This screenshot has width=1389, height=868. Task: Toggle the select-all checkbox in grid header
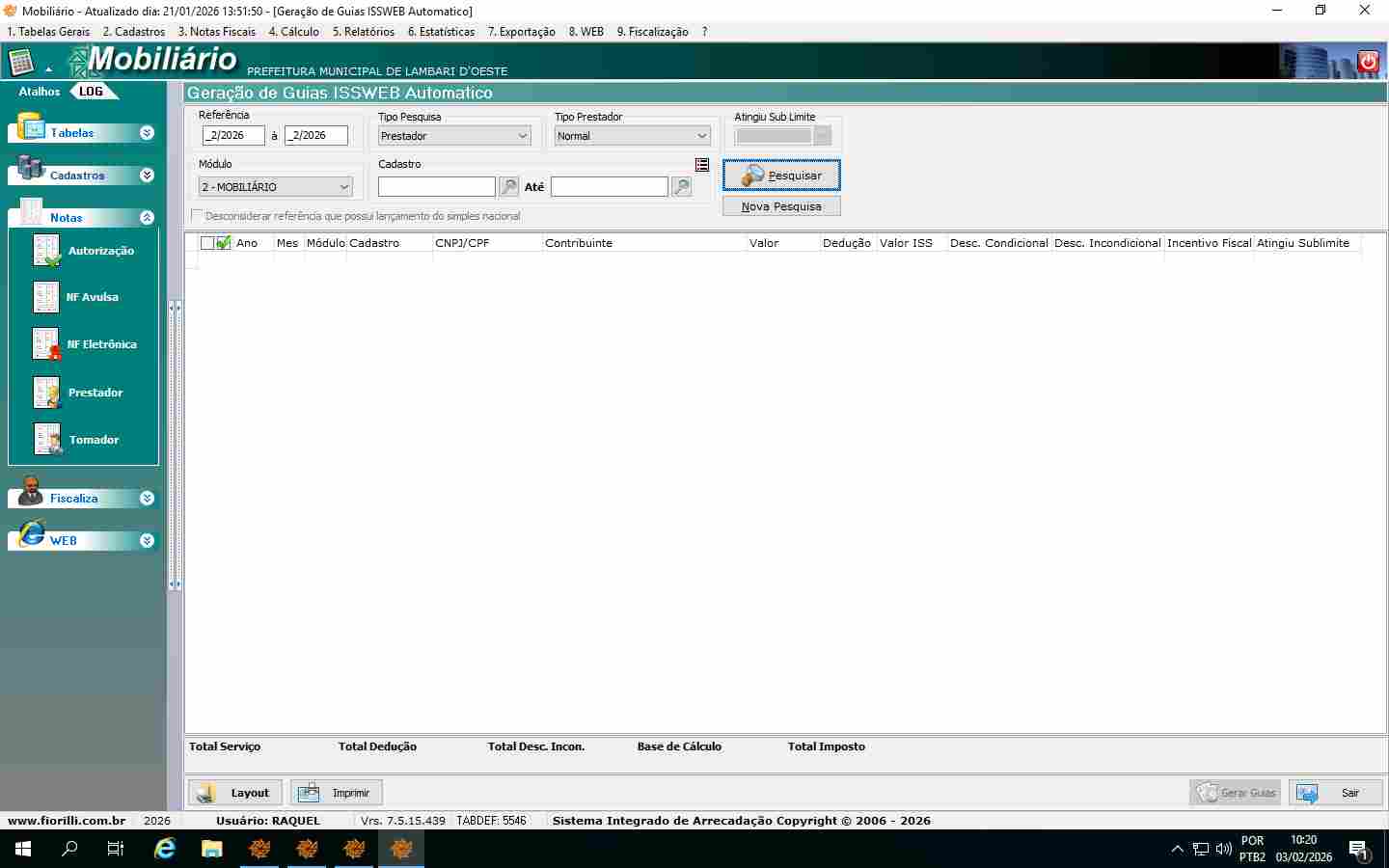coord(207,243)
